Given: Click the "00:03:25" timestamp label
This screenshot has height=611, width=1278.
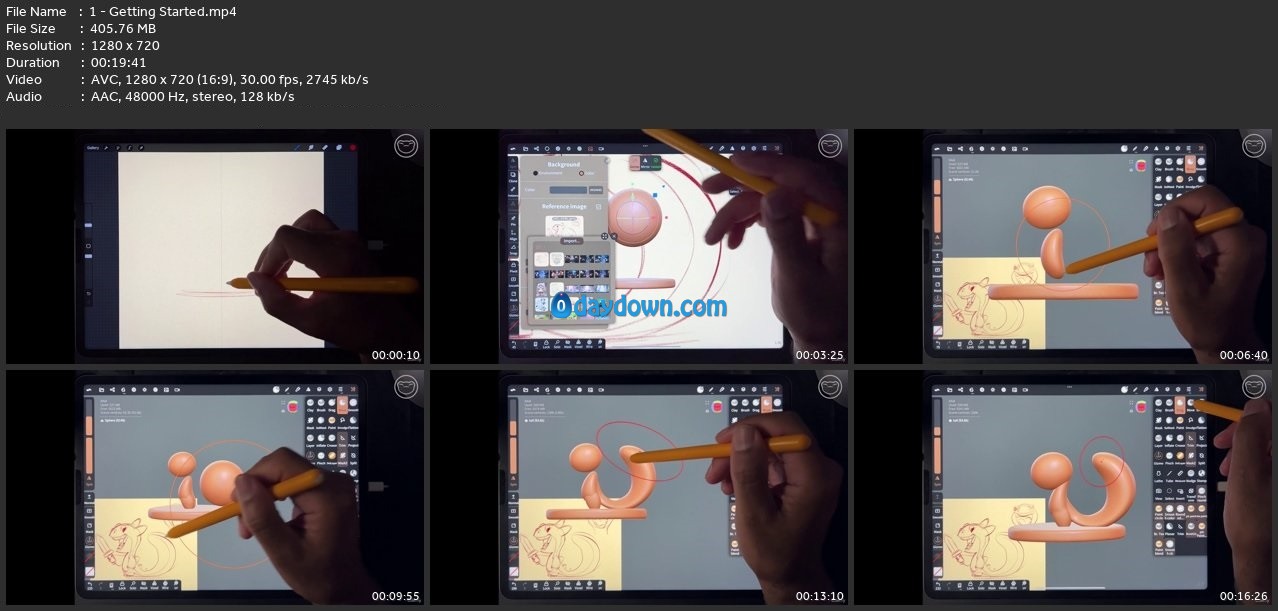Looking at the screenshot, I should [x=819, y=355].
